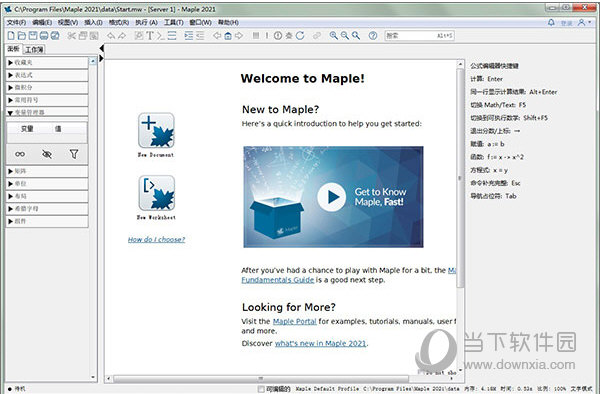
Task: Click the New Worksheet button
Action: point(157,197)
